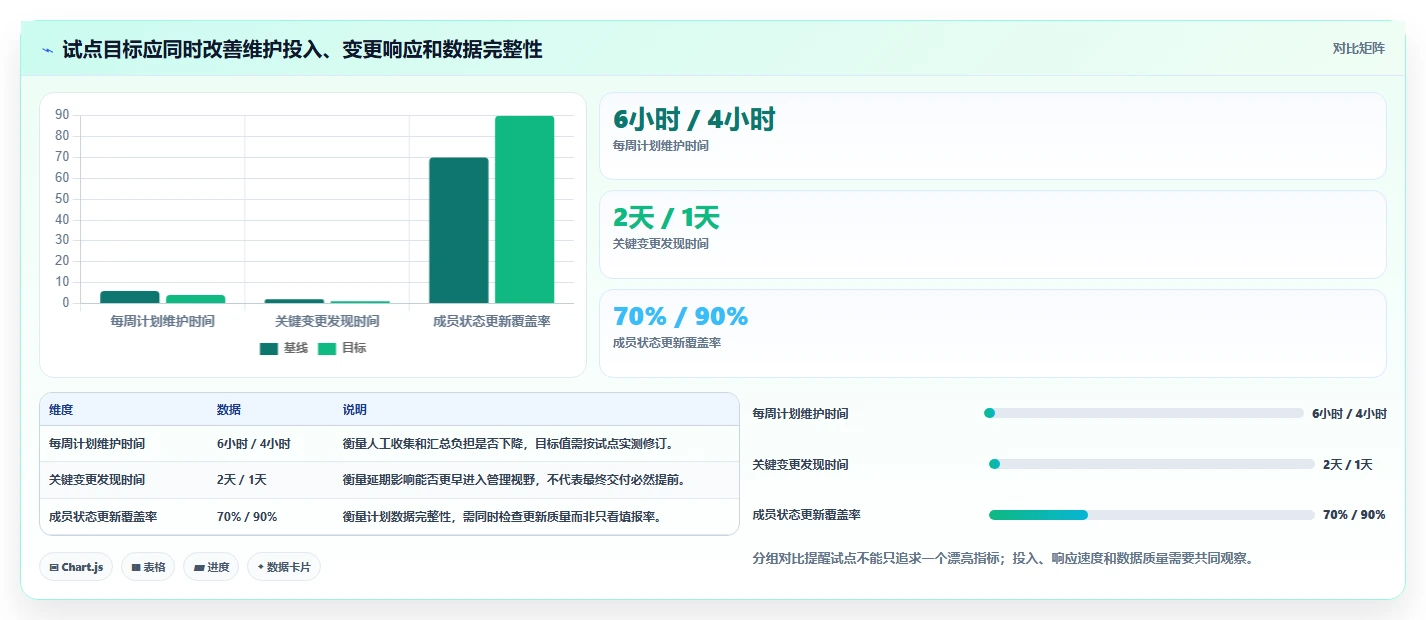Click chart axis label 关键变更发现时间

[x=327, y=321]
